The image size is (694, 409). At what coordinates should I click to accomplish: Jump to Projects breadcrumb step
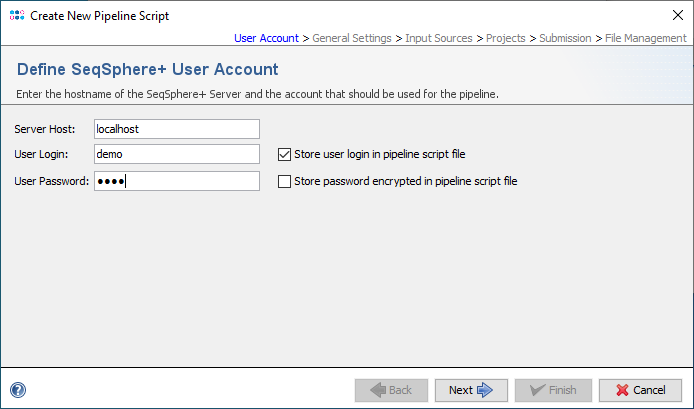(506, 38)
